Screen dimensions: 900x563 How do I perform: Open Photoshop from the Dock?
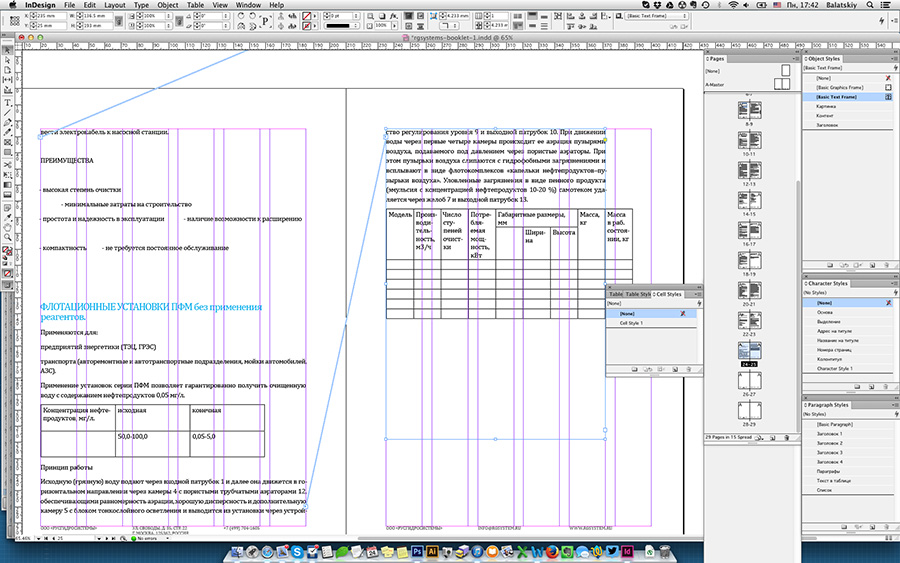[x=417, y=552]
